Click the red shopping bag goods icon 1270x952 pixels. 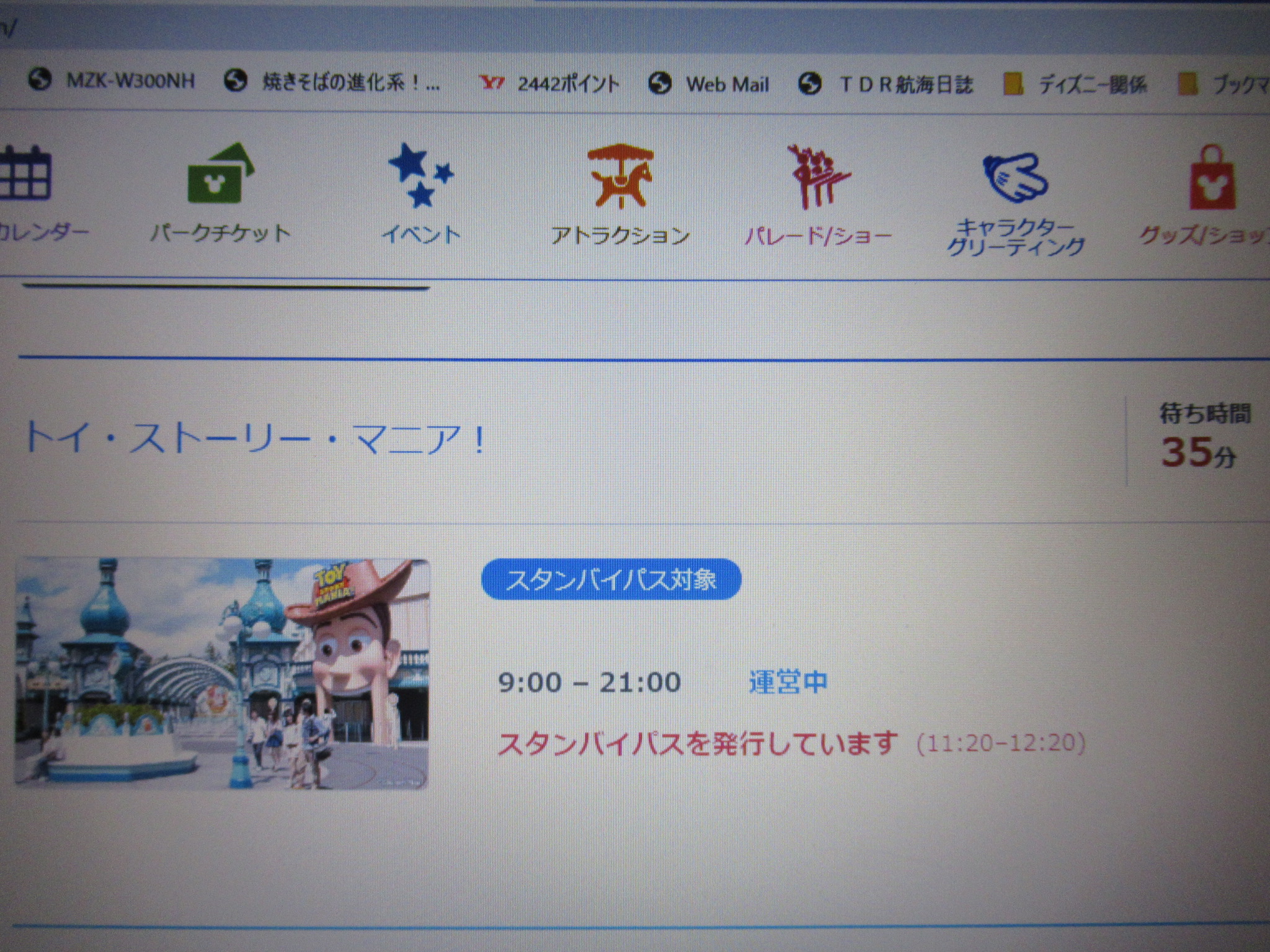[x=1211, y=178]
